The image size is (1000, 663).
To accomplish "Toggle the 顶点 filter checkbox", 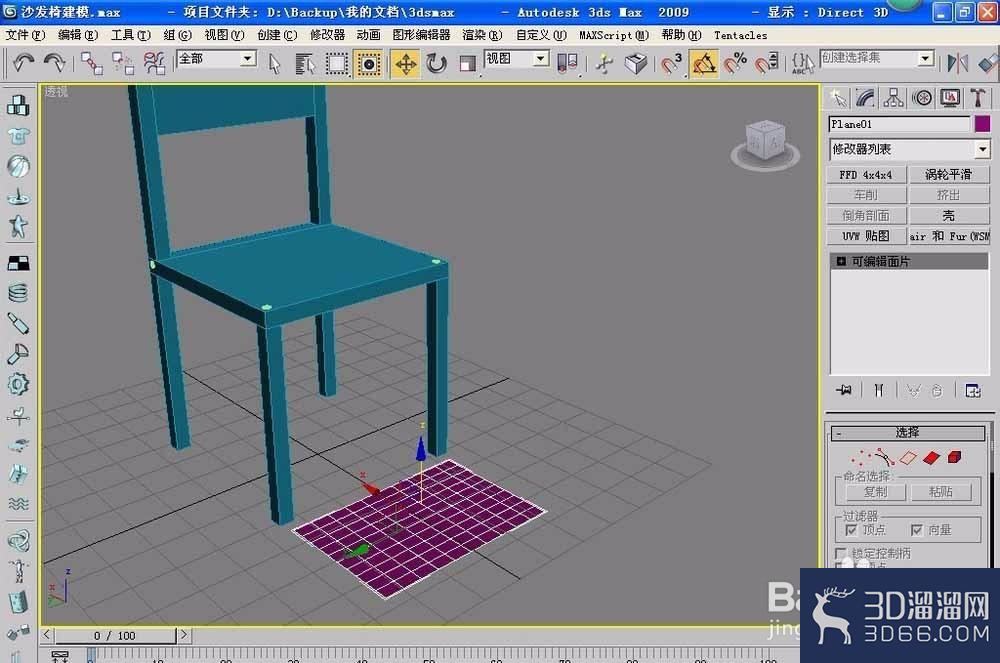I will (x=851, y=530).
